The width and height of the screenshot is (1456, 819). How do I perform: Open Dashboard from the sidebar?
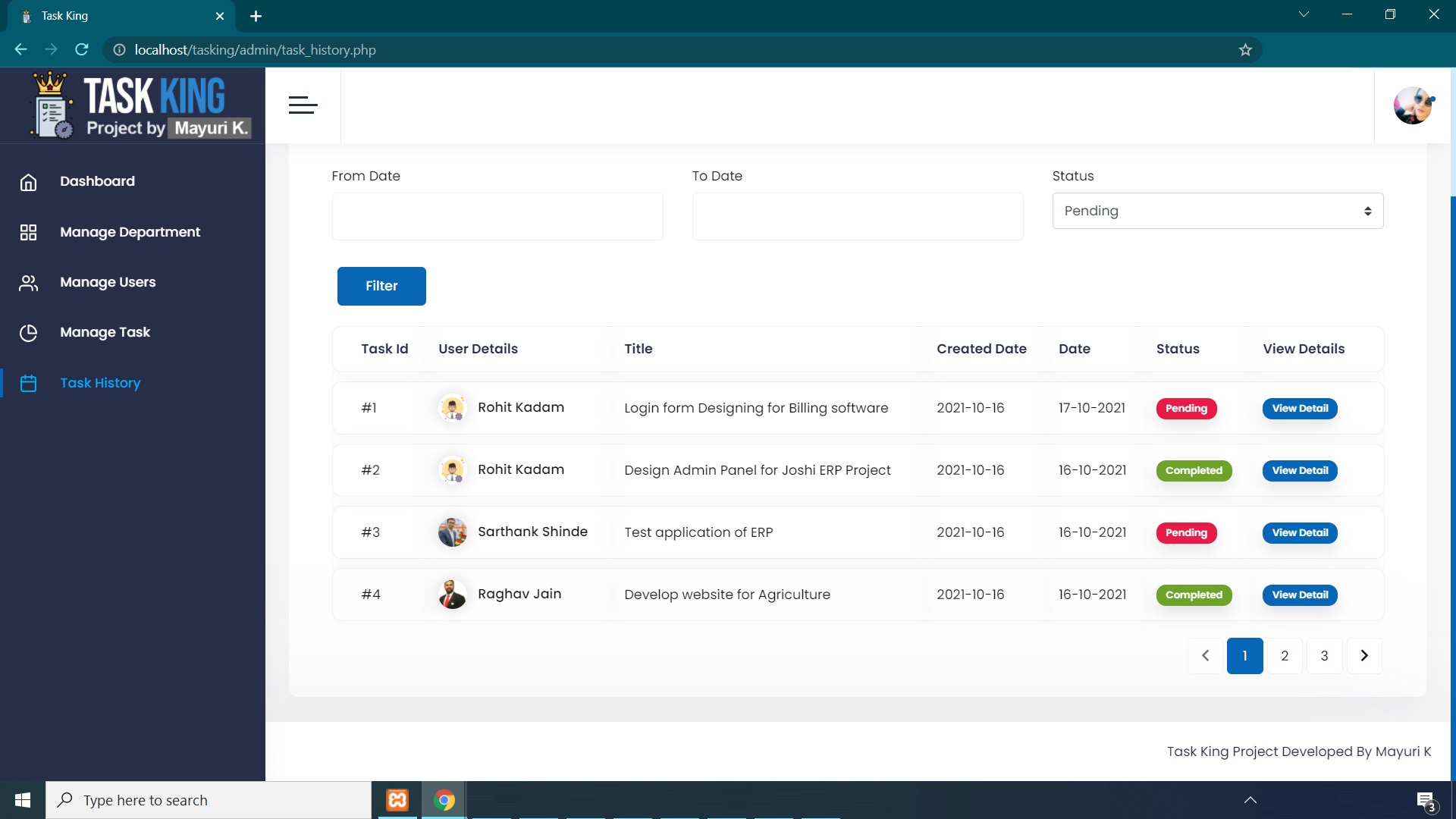[x=97, y=181]
